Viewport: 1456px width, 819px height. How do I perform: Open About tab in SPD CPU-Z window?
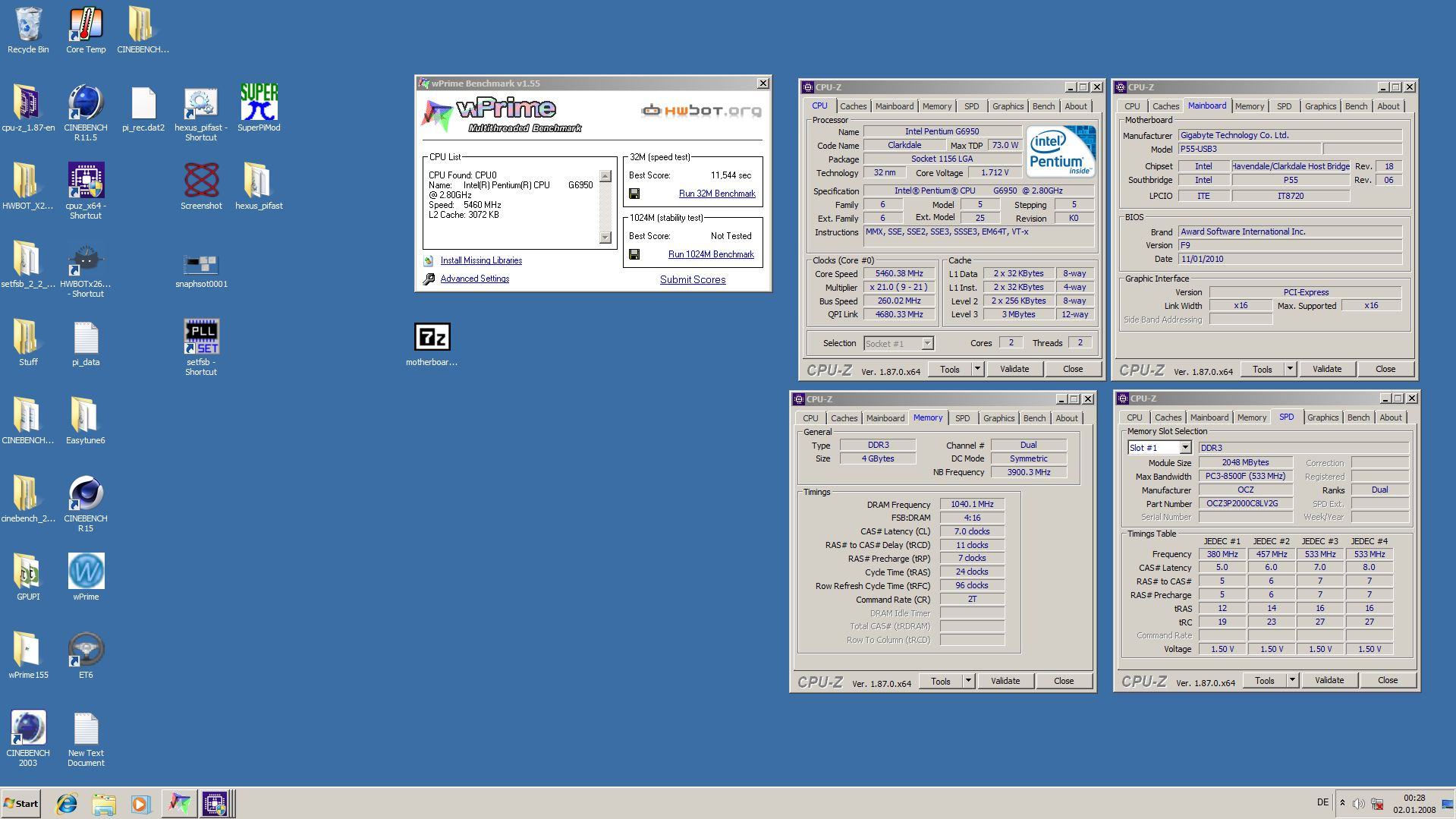point(1390,417)
